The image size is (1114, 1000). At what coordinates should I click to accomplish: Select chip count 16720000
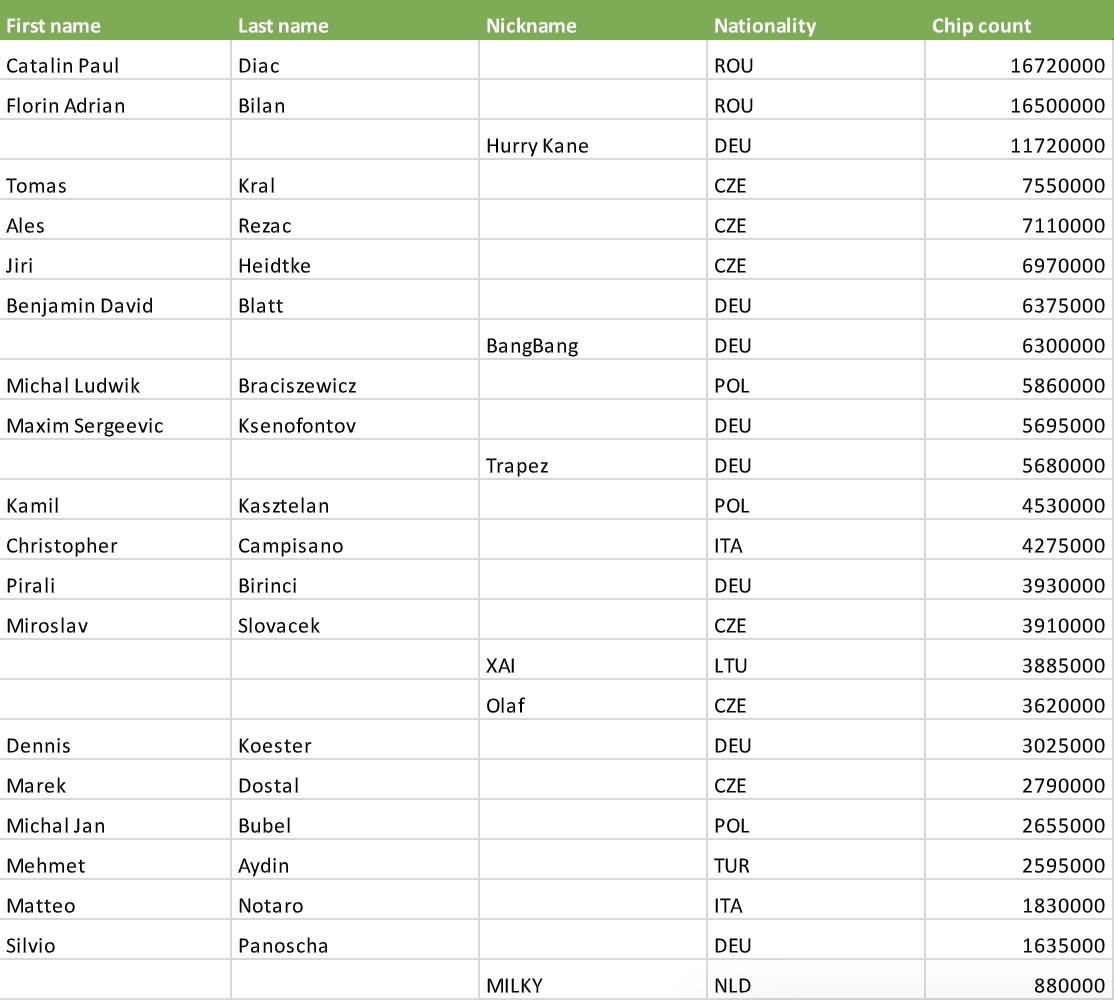coord(1057,66)
